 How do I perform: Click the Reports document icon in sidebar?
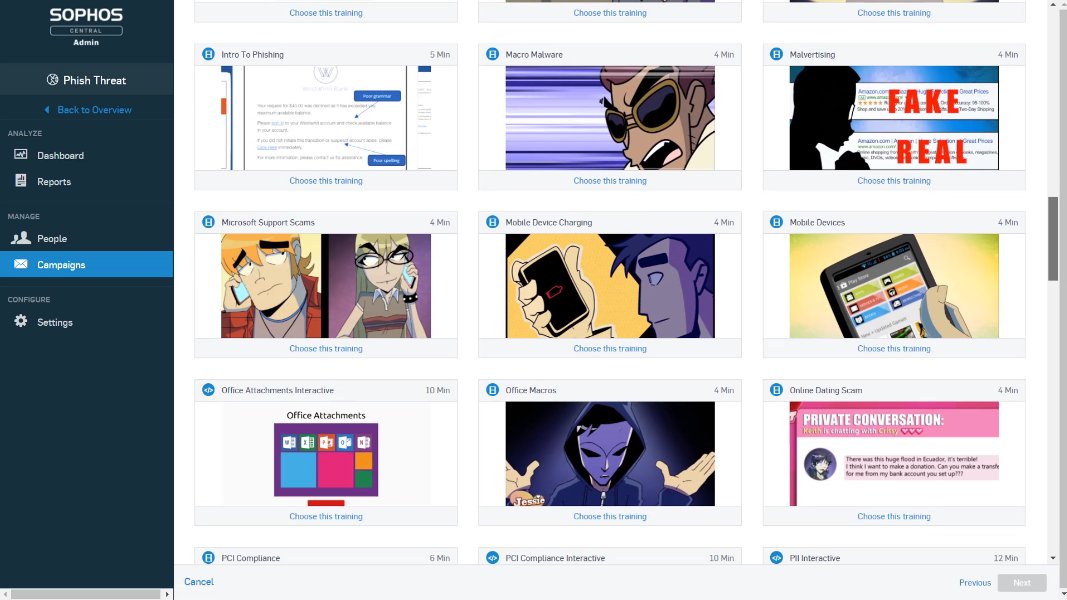21,180
